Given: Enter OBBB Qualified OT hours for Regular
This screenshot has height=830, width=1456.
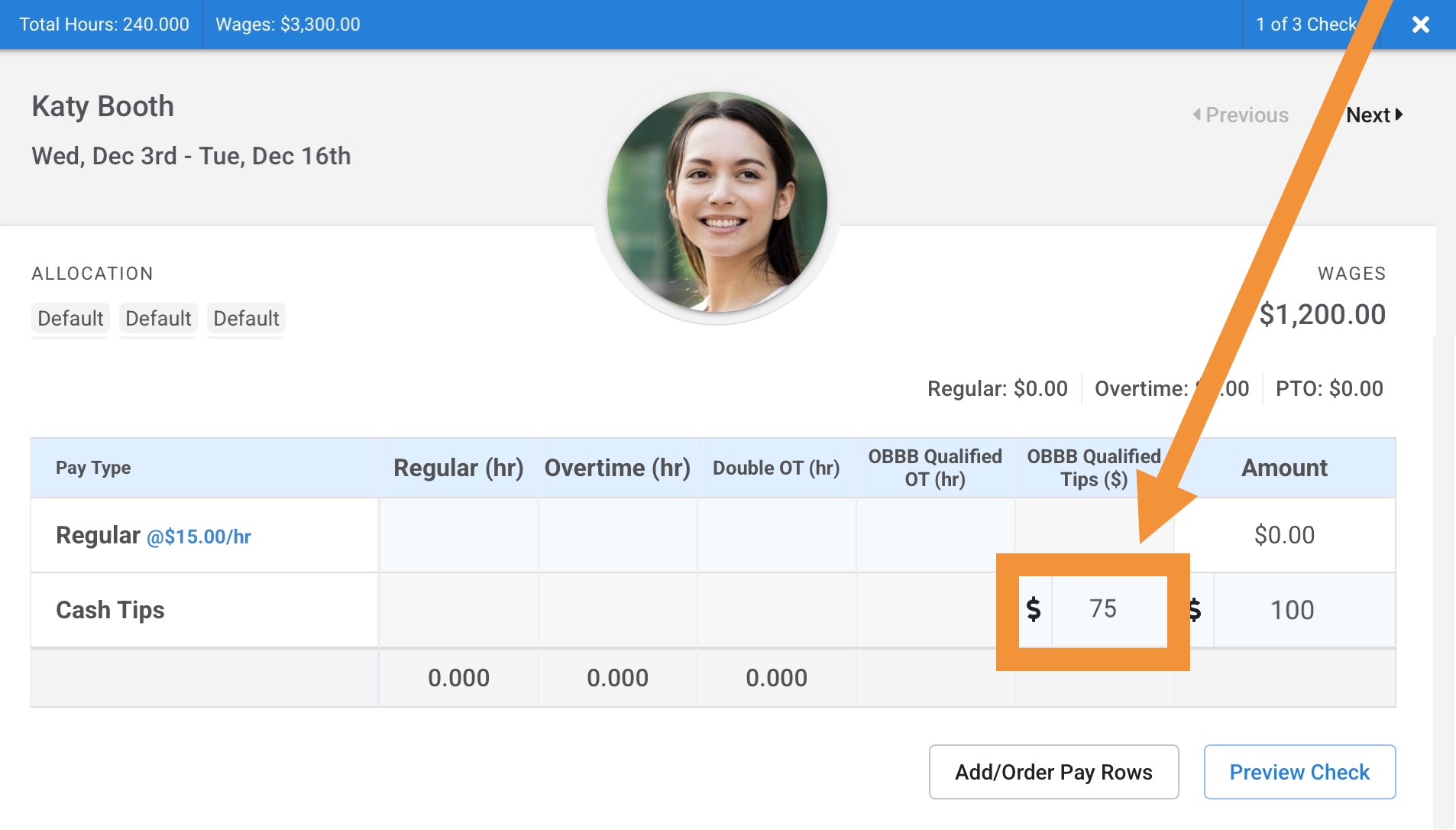Looking at the screenshot, I should [935, 535].
